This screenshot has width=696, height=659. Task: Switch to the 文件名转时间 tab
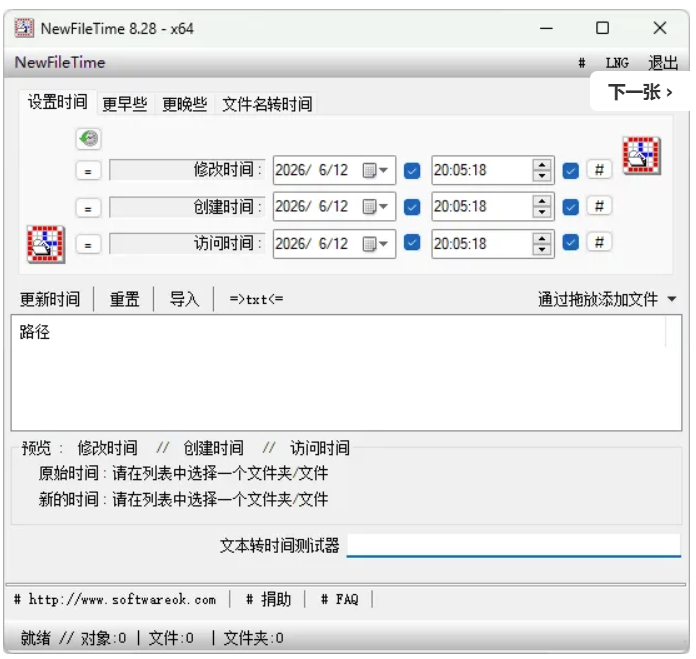click(267, 104)
